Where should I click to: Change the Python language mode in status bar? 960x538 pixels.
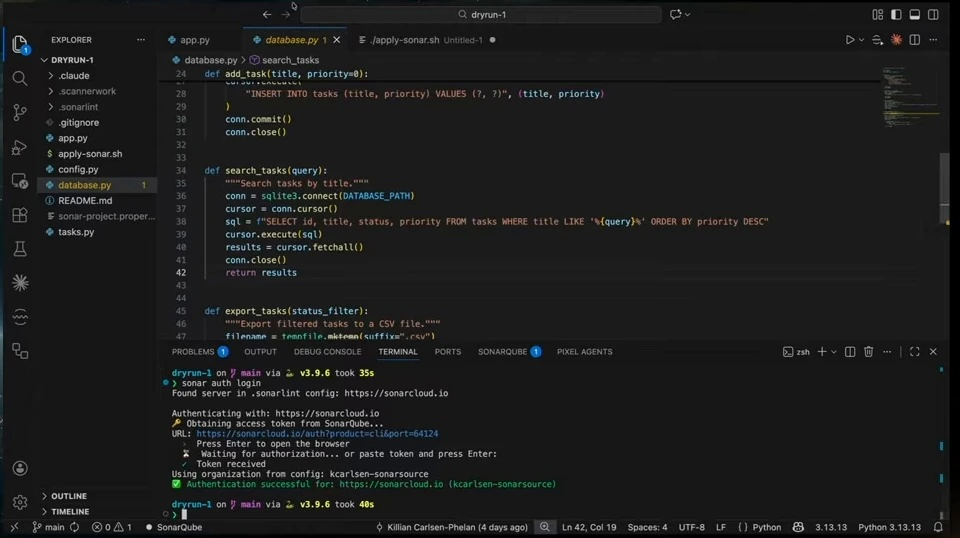[x=767, y=527]
